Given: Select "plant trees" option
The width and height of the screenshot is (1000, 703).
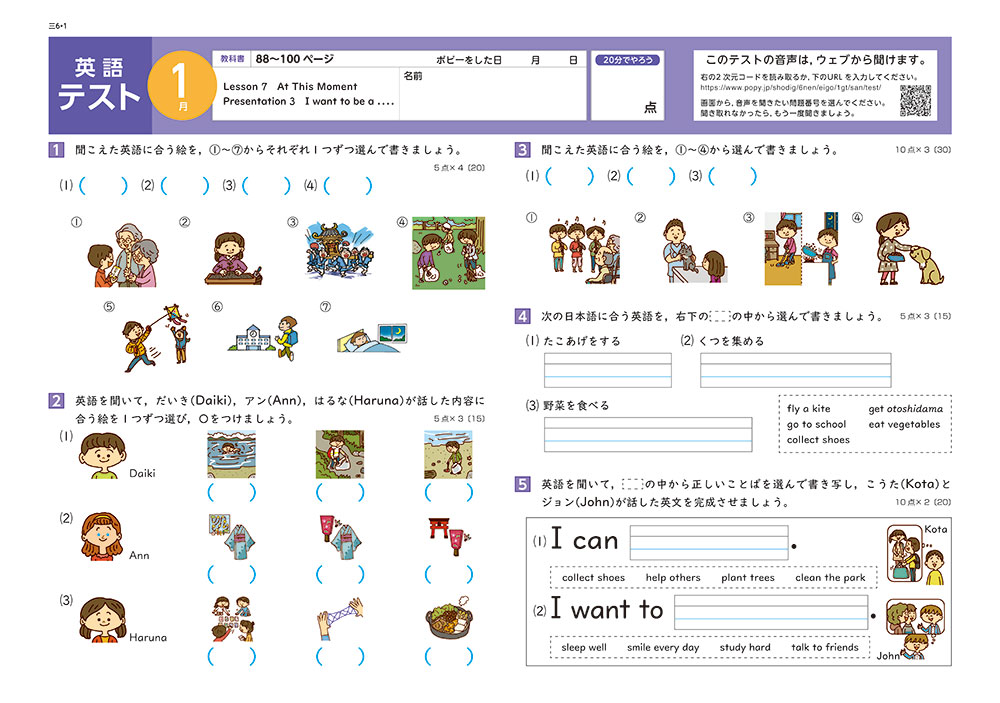Looking at the screenshot, I should click(x=747, y=577).
